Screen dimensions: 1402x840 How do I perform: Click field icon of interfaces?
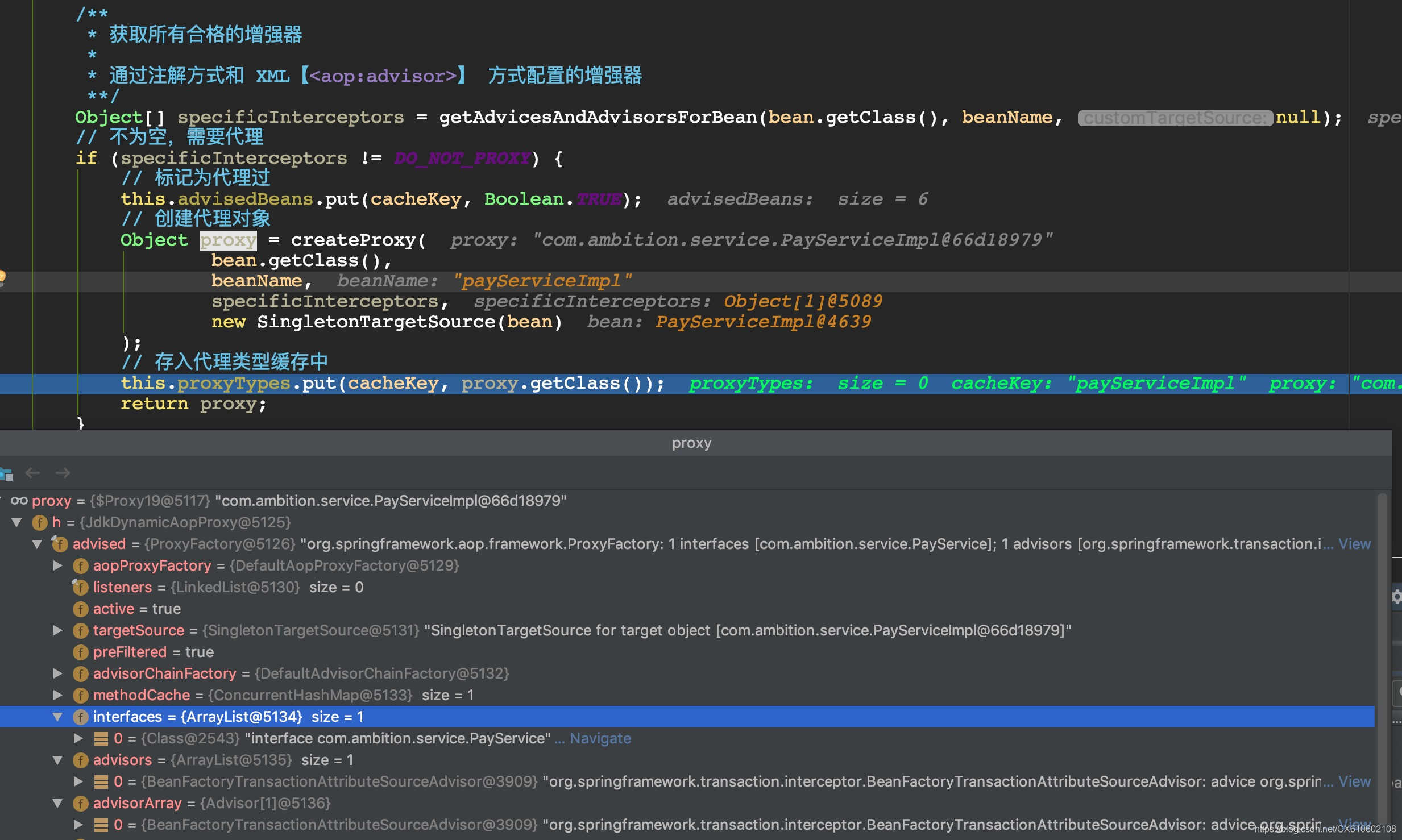[x=80, y=717]
